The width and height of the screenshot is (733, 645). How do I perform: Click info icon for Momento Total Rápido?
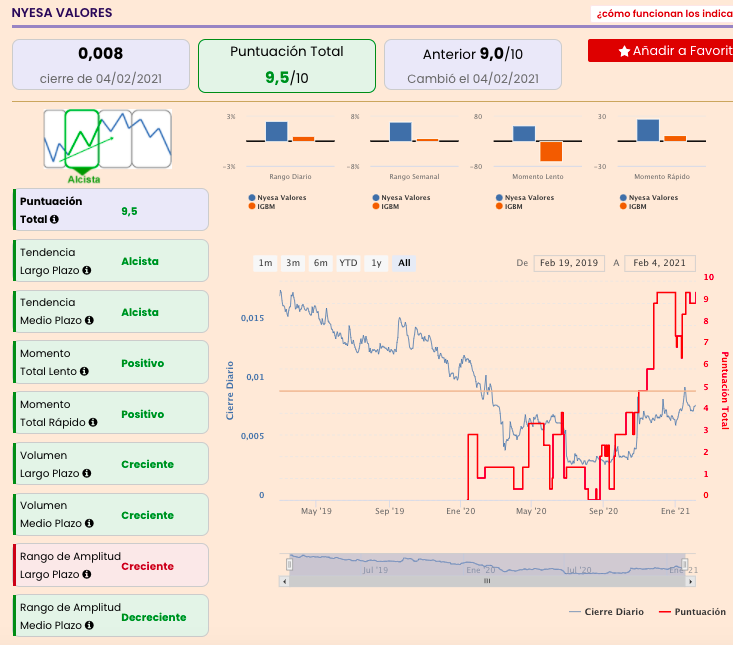pyautogui.click(x=93, y=422)
